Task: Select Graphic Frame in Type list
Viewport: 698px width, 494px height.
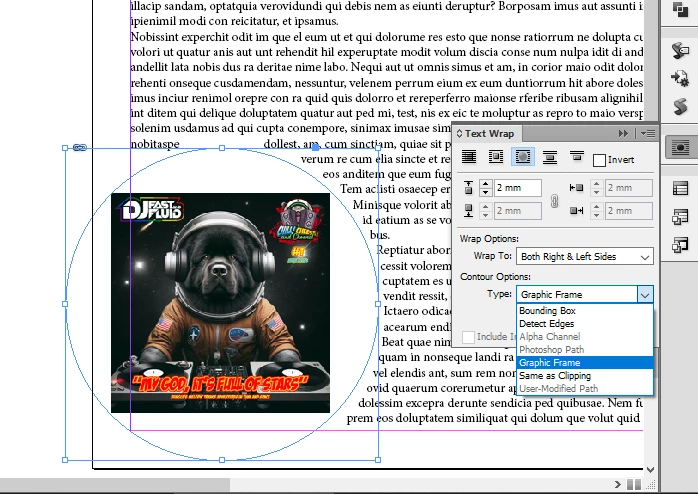Action: pos(585,363)
